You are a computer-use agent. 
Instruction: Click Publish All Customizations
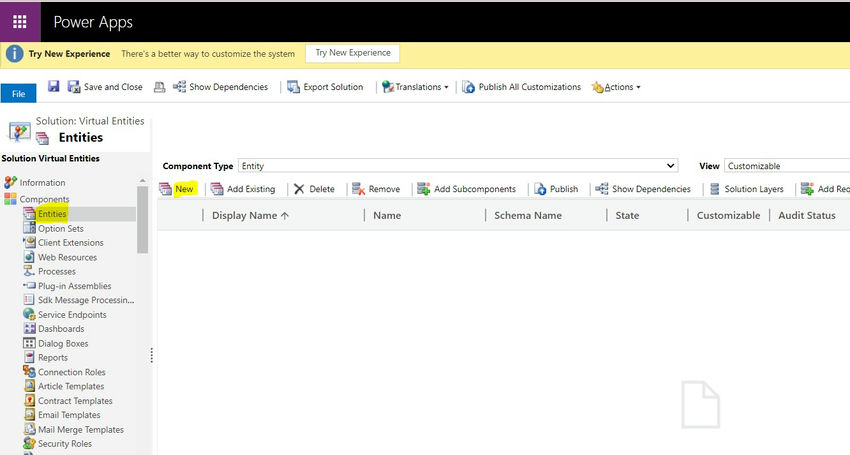coord(521,87)
